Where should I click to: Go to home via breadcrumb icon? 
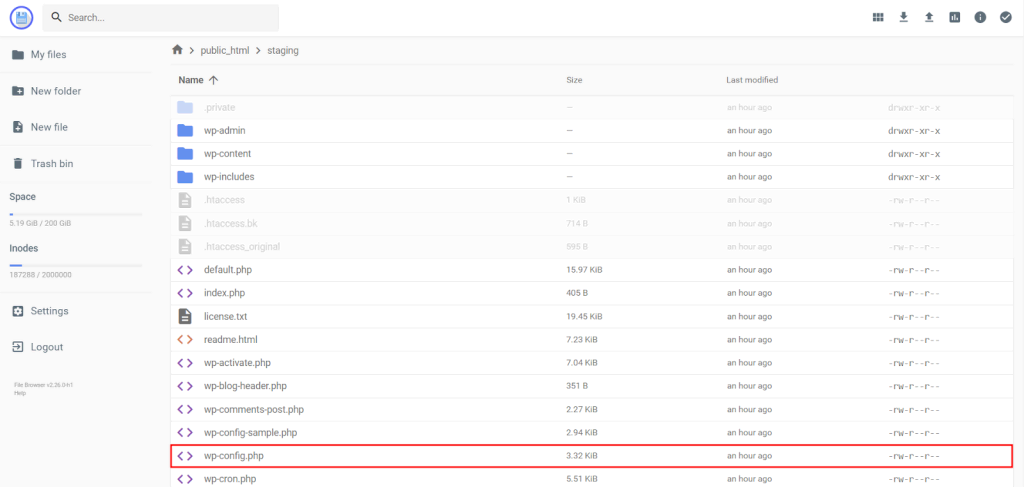[177, 50]
